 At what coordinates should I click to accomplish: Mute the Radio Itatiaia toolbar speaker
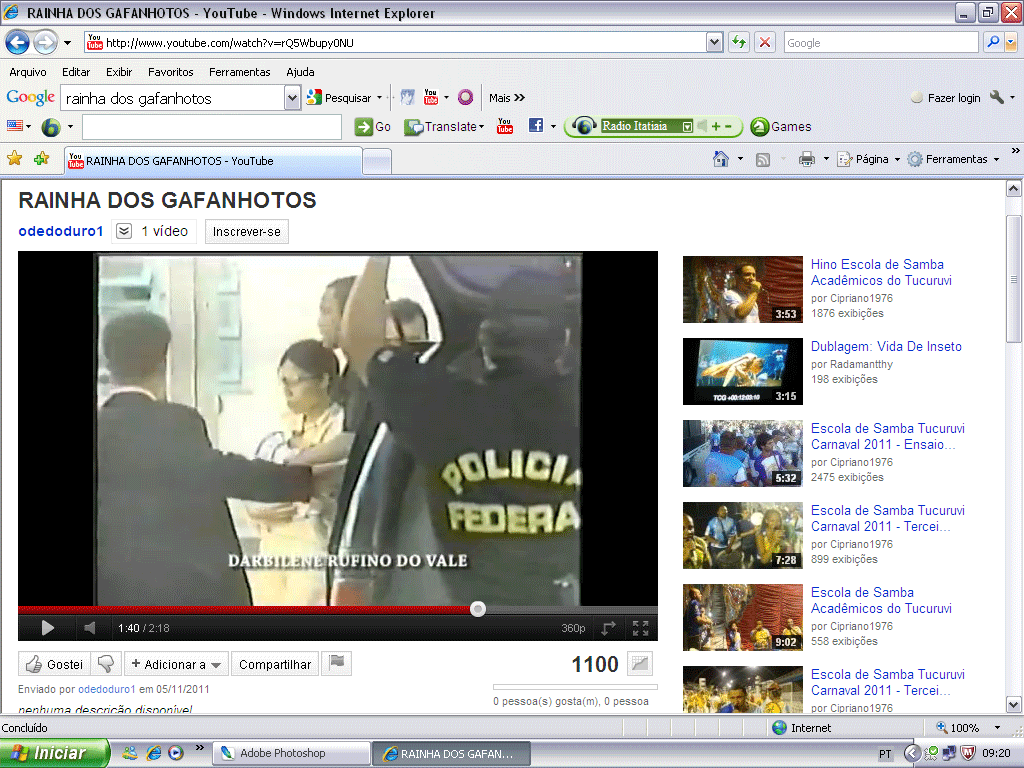[702, 126]
